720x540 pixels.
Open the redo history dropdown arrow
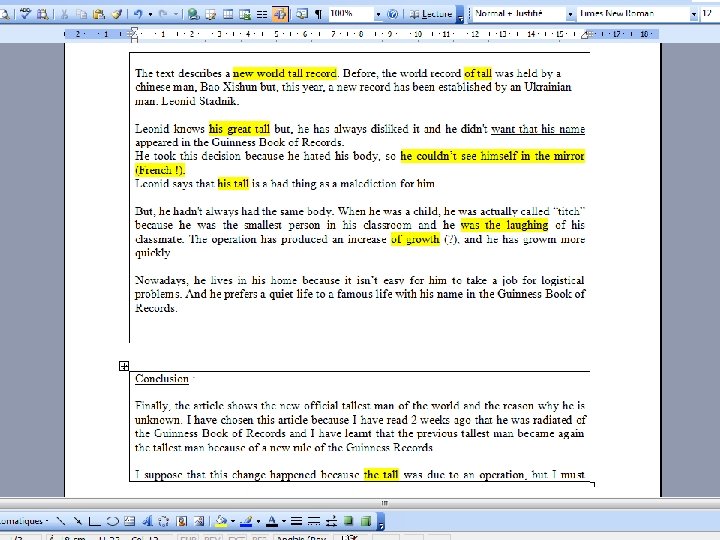point(175,14)
